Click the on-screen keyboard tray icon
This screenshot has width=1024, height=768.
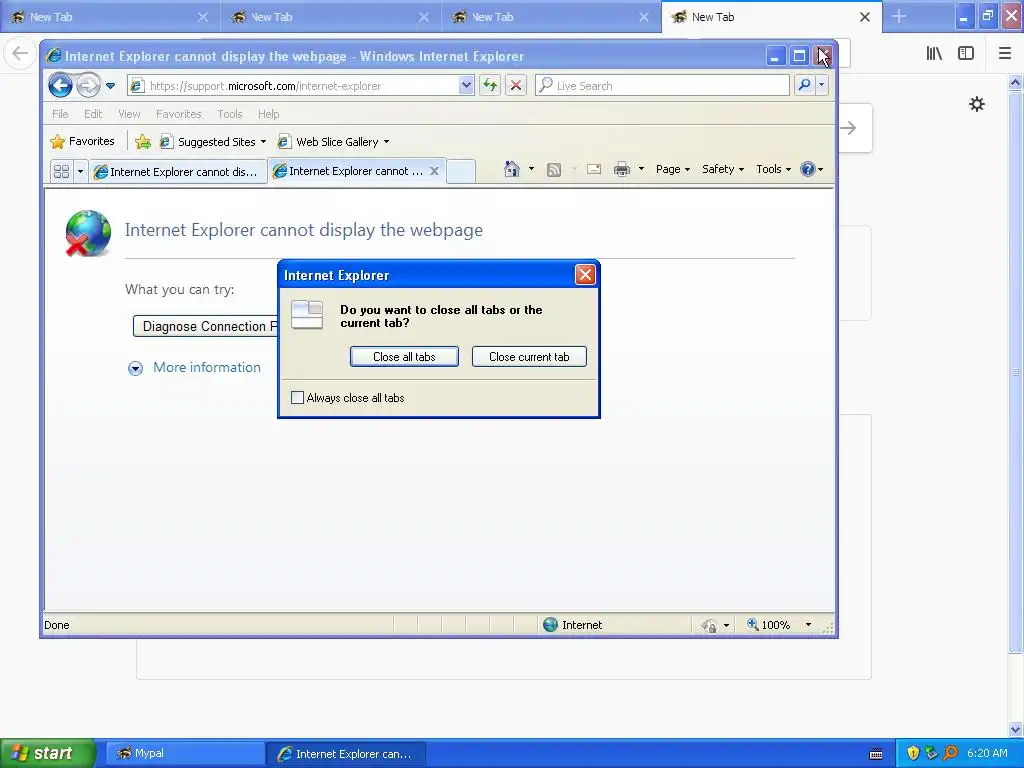tap(876, 754)
